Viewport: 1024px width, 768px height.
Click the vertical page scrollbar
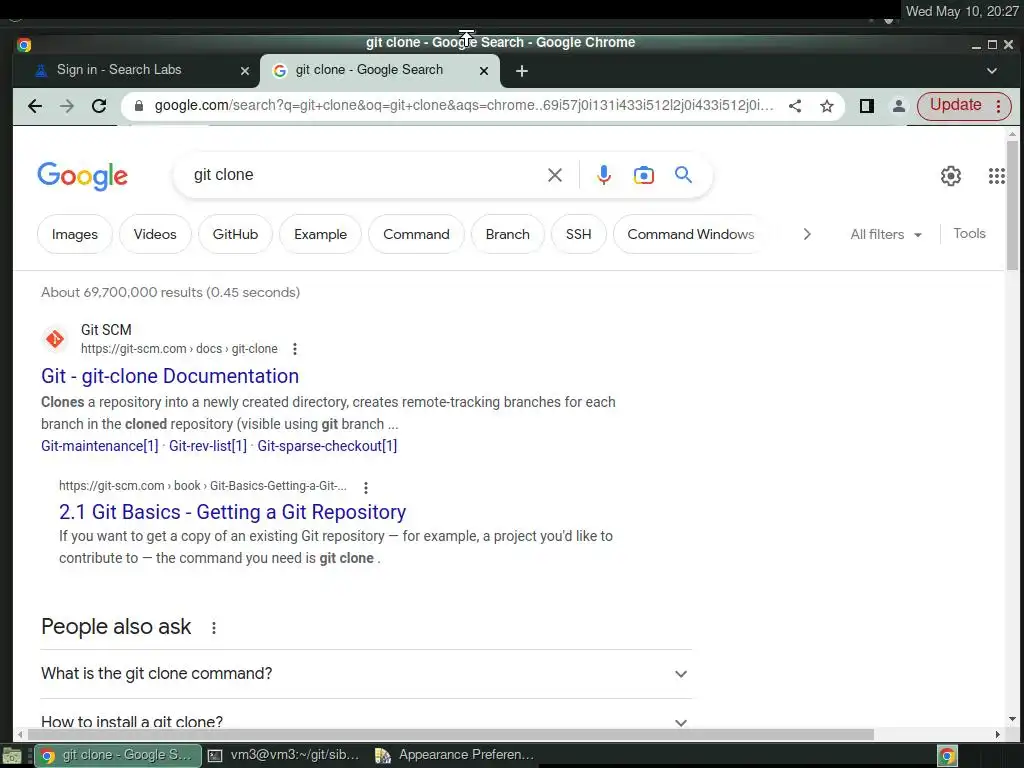[x=1012, y=205]
